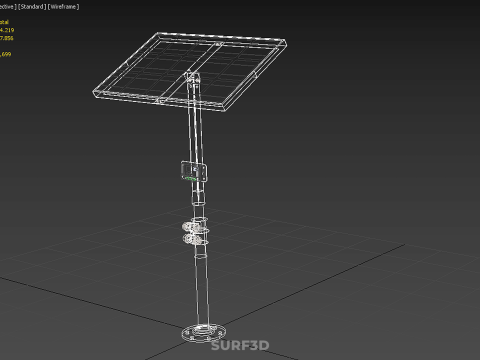The width and height of the screenshot is (480, 360).
Task: Open the [Standard] viewport shading menu
Action: pyautogui.click(x=32, y=7)
